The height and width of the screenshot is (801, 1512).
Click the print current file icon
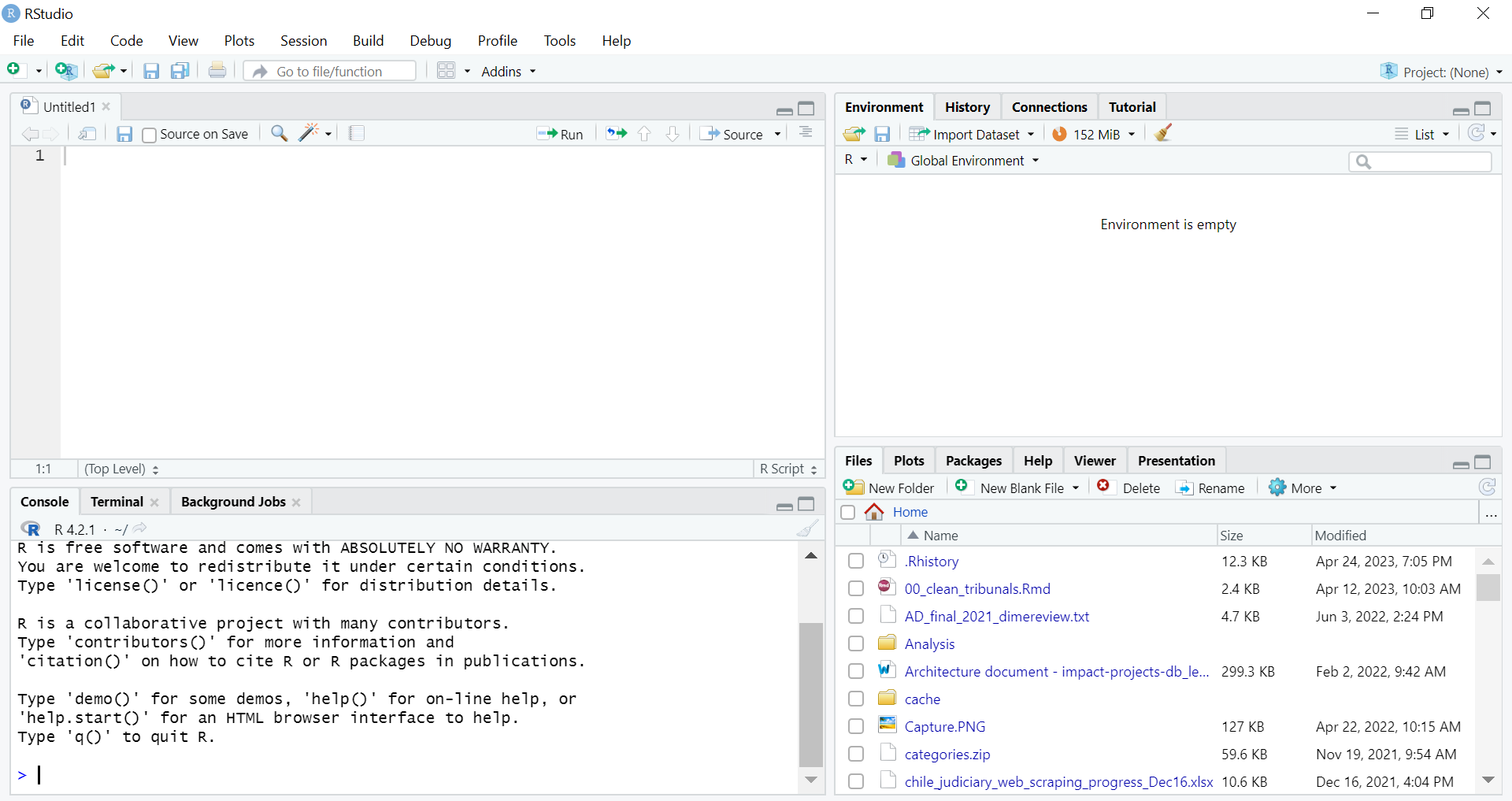[217, 71]
